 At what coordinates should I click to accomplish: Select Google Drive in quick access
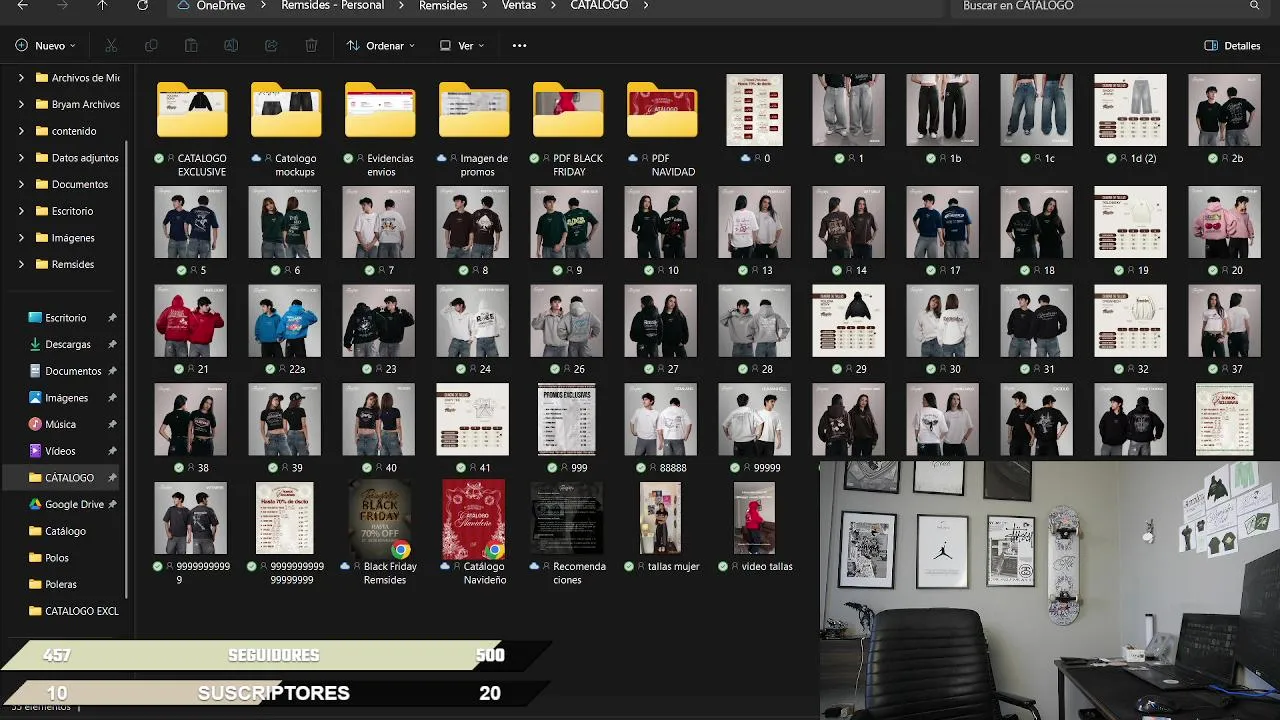tap(74, 504)
